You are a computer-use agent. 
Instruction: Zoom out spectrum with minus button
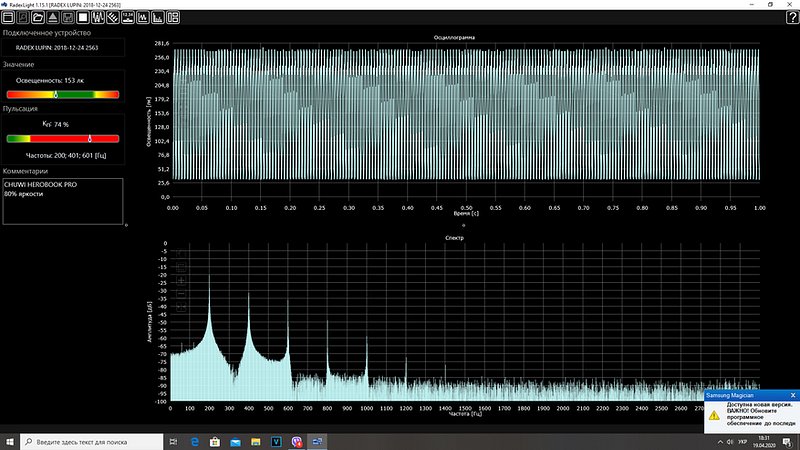(x=181, y=293)
